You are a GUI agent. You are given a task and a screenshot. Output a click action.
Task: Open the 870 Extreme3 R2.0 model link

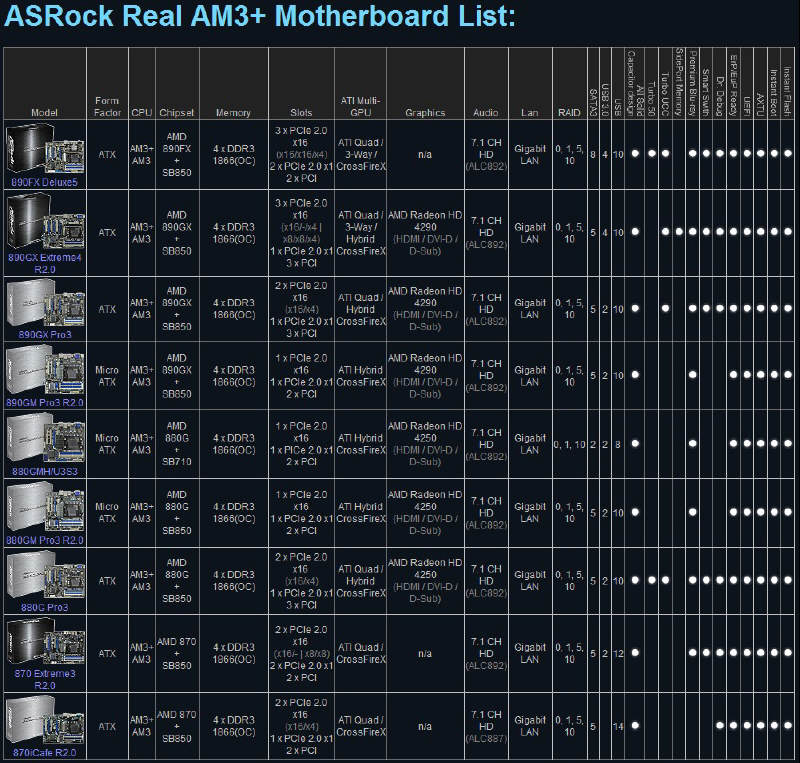pos(45,679)
